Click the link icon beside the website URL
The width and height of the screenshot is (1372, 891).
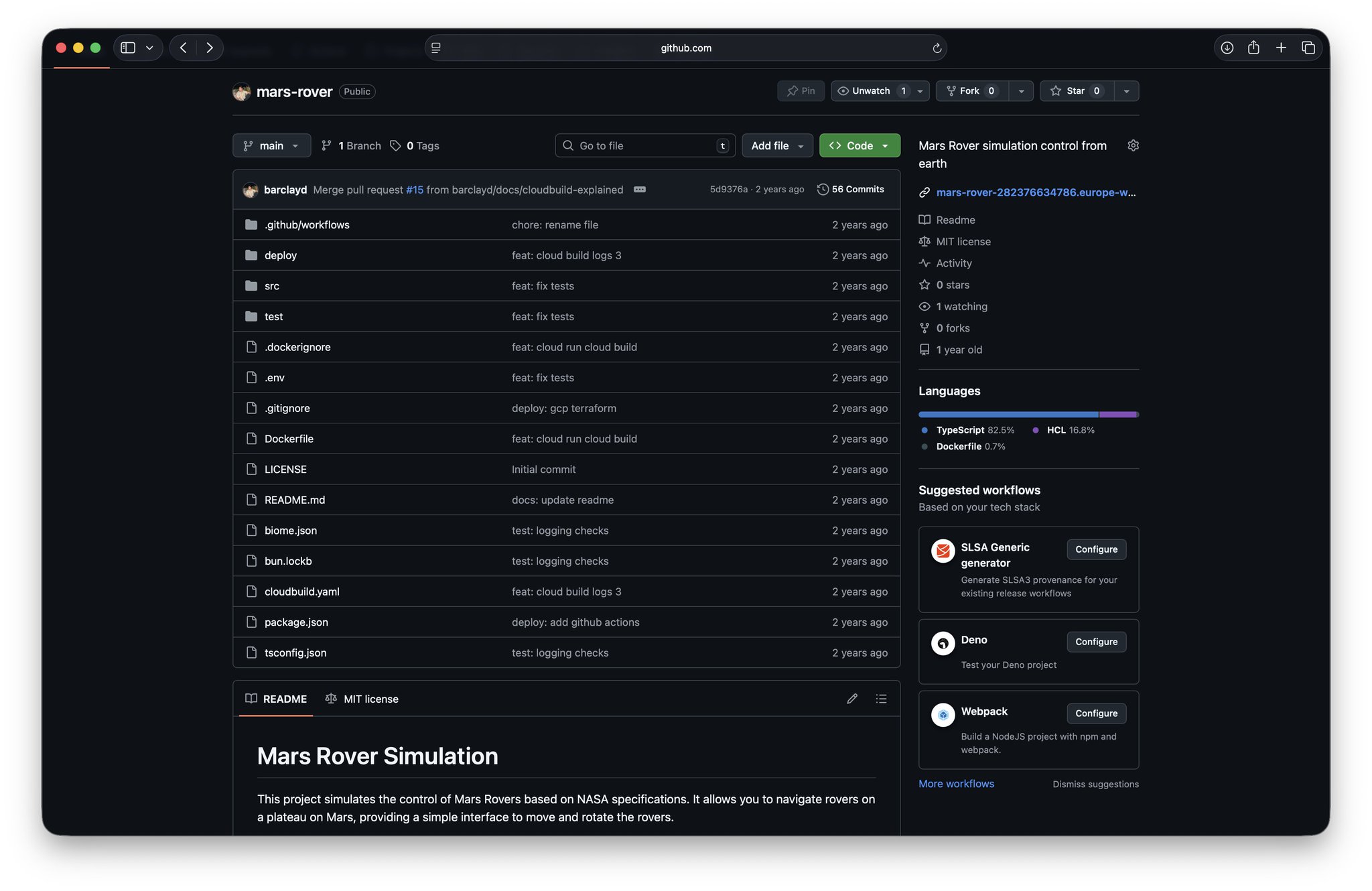(x=924, y=193)
